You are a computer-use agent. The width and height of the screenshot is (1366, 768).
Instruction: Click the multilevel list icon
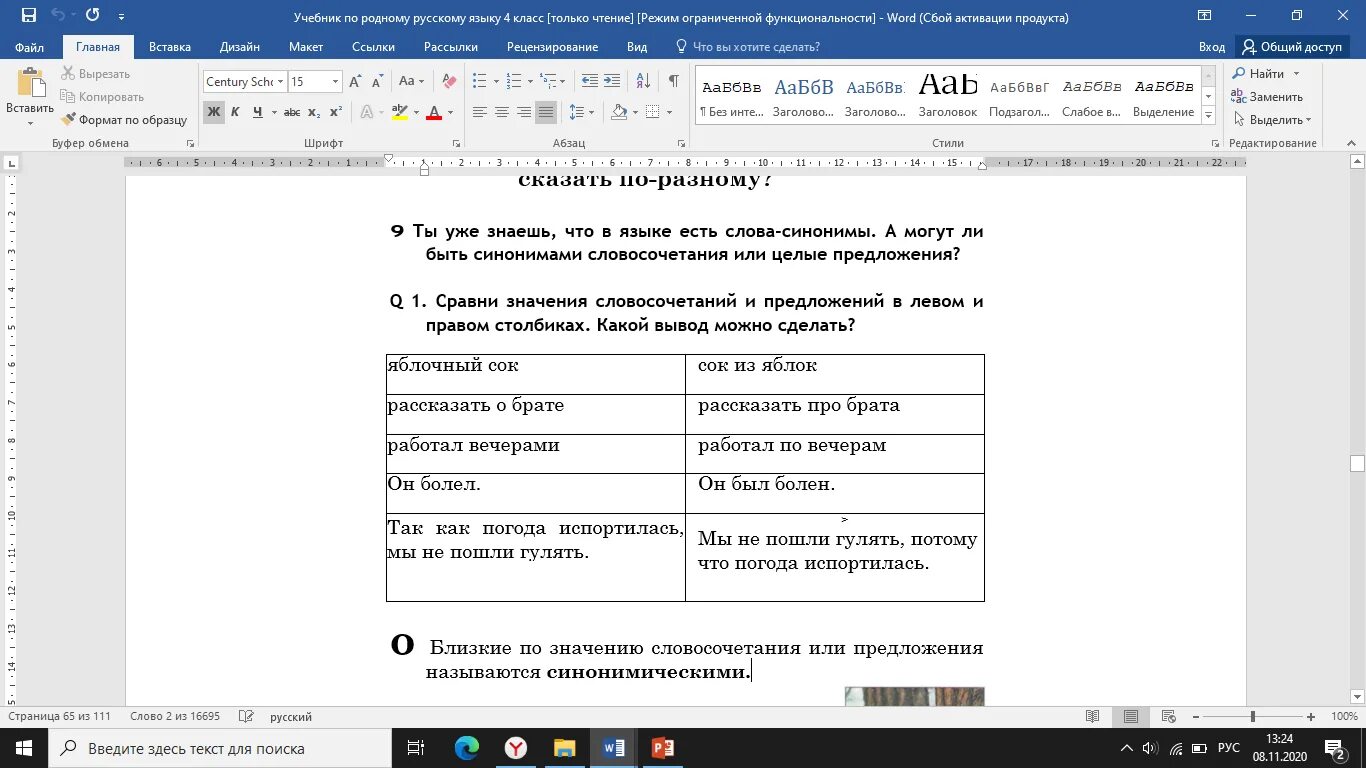point(548,82)
